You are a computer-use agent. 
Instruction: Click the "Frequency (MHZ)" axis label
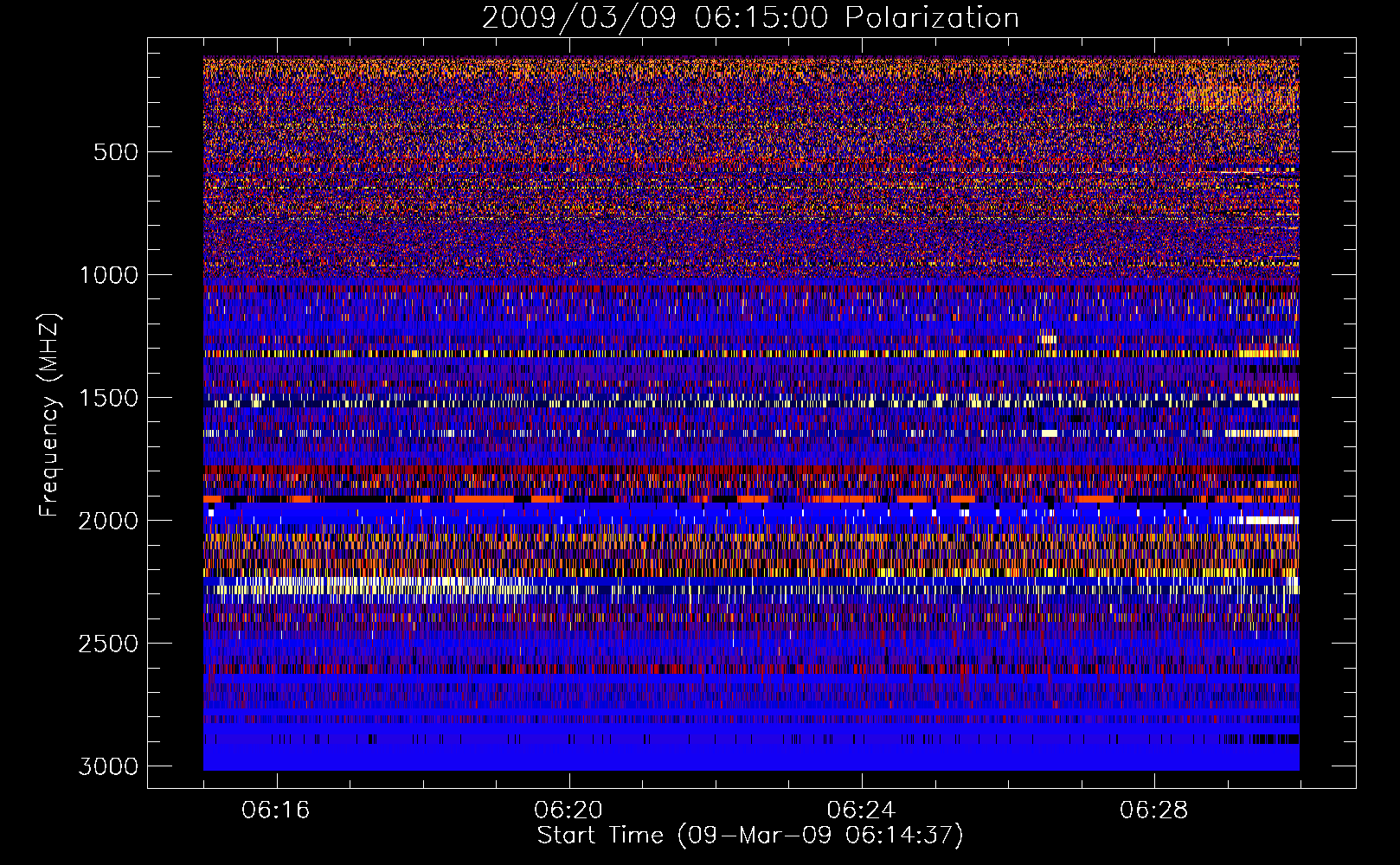[x=49, y=415]
